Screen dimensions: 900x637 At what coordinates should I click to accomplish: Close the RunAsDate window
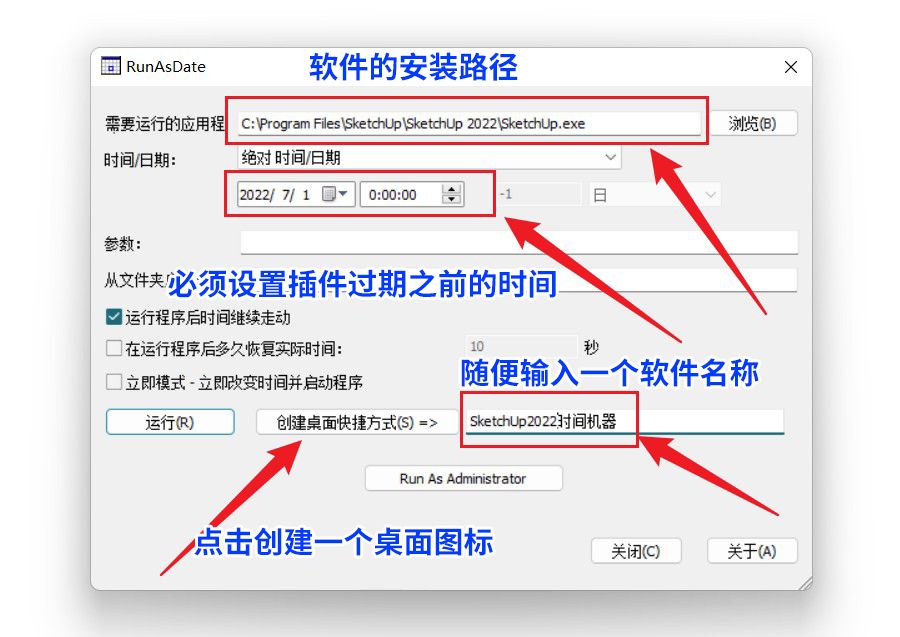pyautogui.click(x=790, y=67)
